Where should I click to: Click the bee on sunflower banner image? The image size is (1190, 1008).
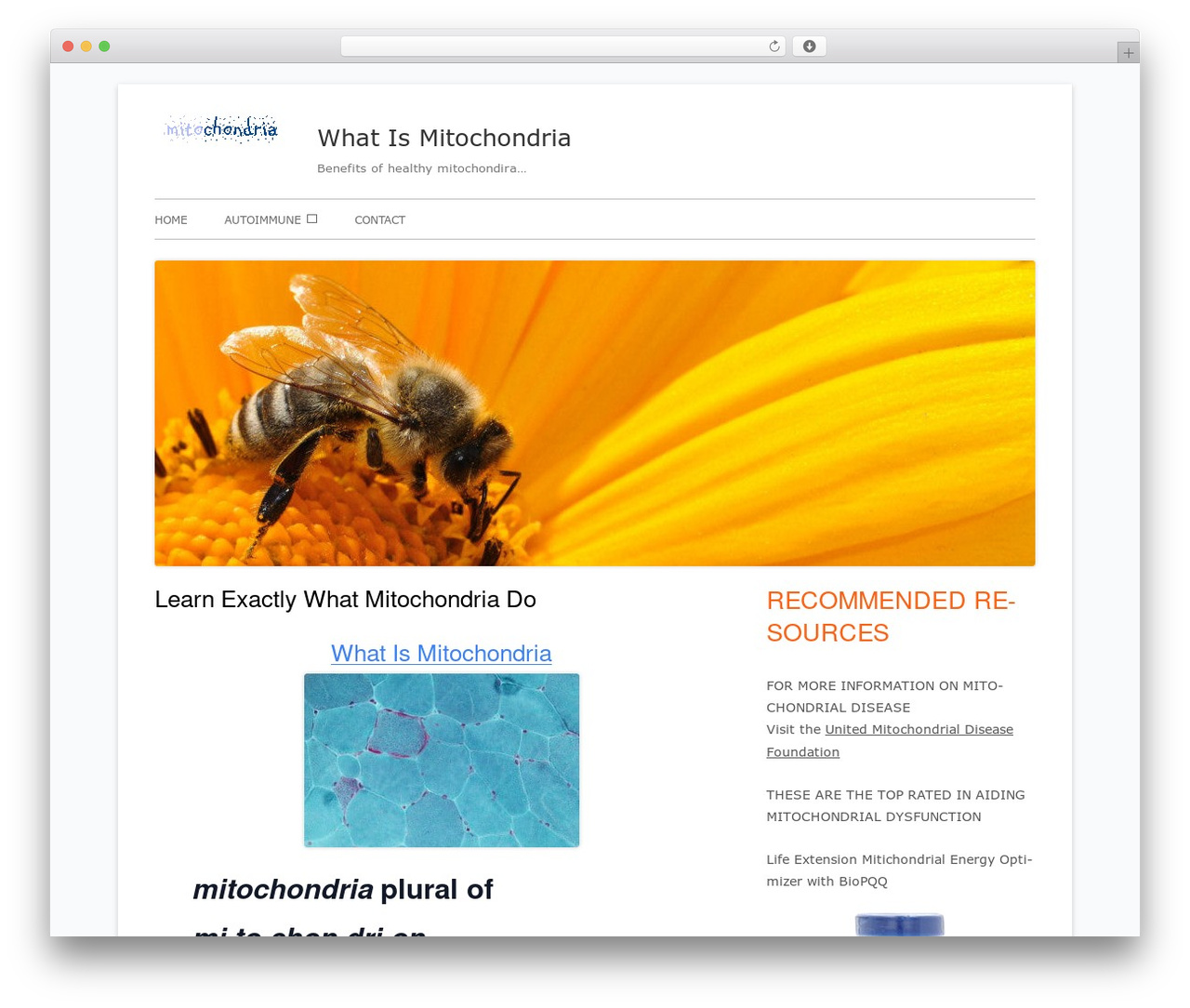click(595, 413)
